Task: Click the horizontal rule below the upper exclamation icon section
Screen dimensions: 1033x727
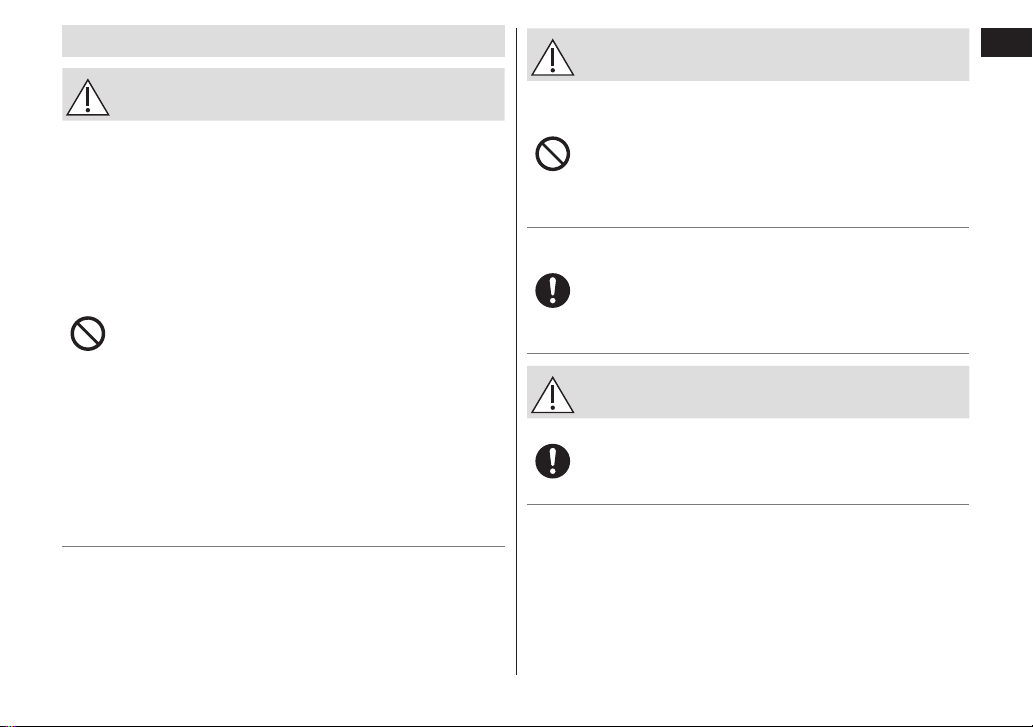Action: click(748, 354)
